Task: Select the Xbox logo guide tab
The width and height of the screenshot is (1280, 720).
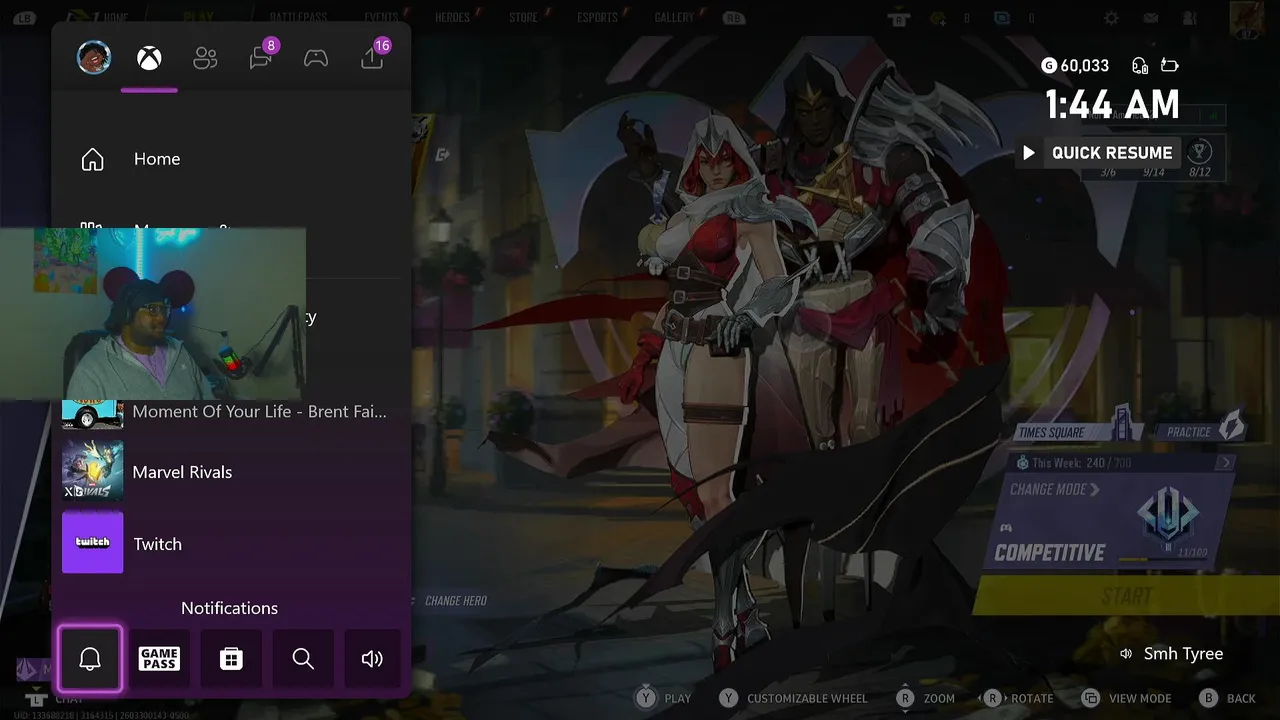Action: pyautogui.click(x=149, y=59)
